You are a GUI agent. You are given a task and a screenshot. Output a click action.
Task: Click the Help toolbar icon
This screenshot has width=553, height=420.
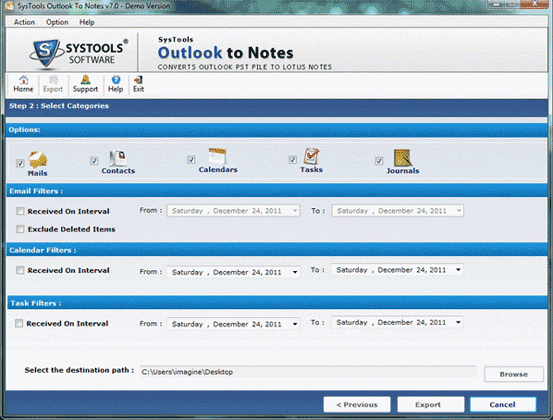pos(115,84)
